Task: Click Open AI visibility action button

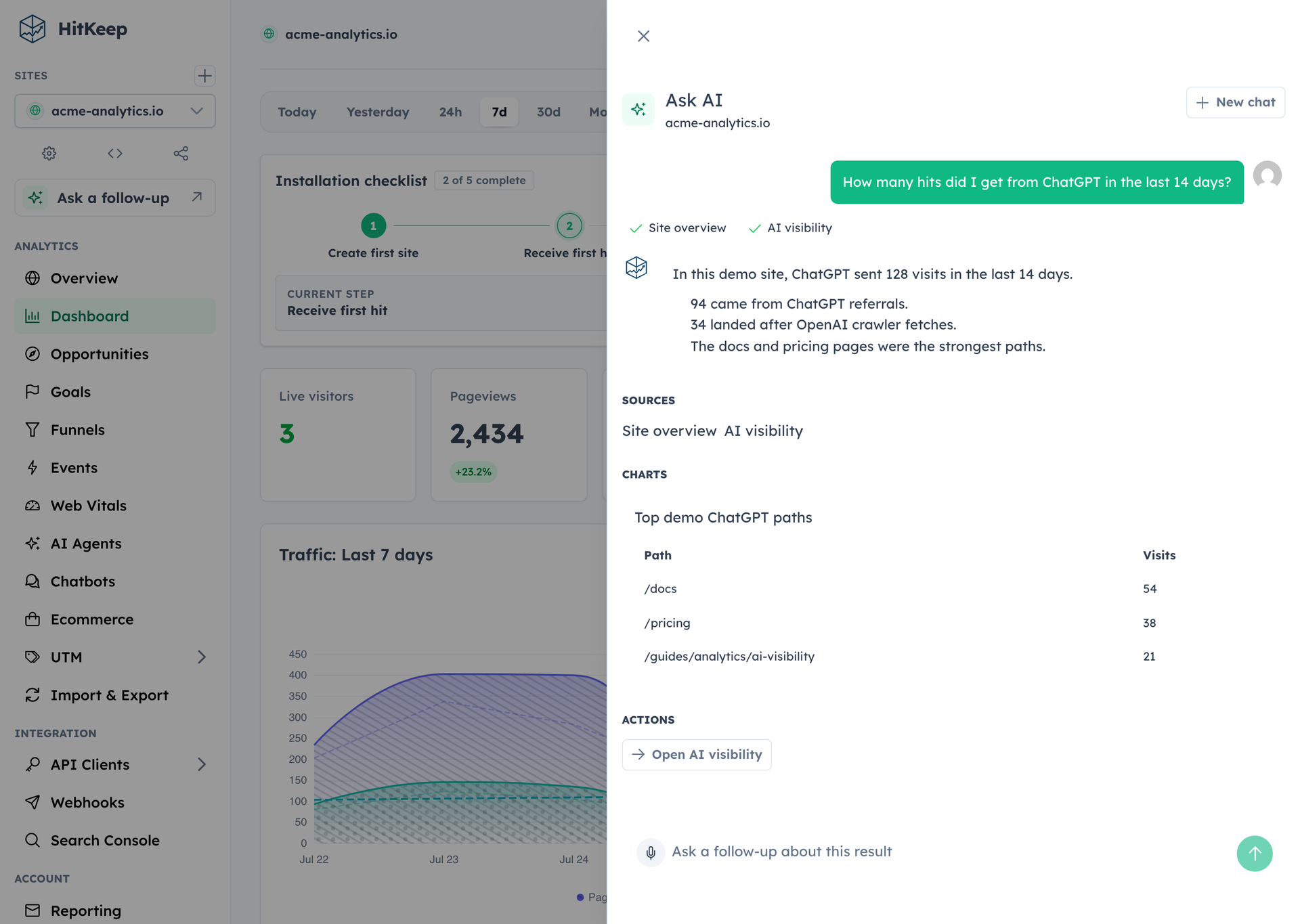Action: [x=697, y=755]
